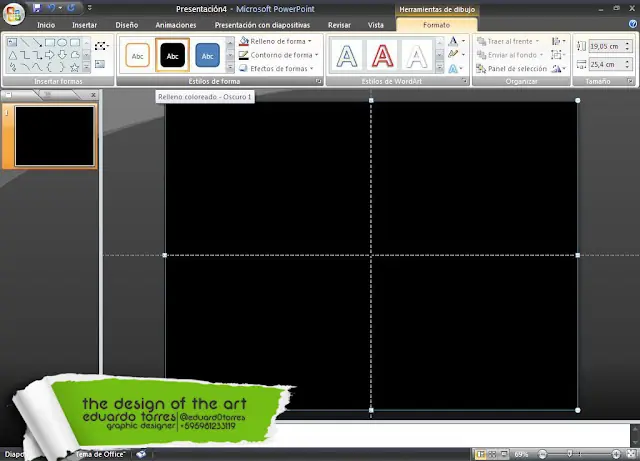Pick the triangle shape
Viewport: 640px width, 461px height.
(x=12, y=55)
